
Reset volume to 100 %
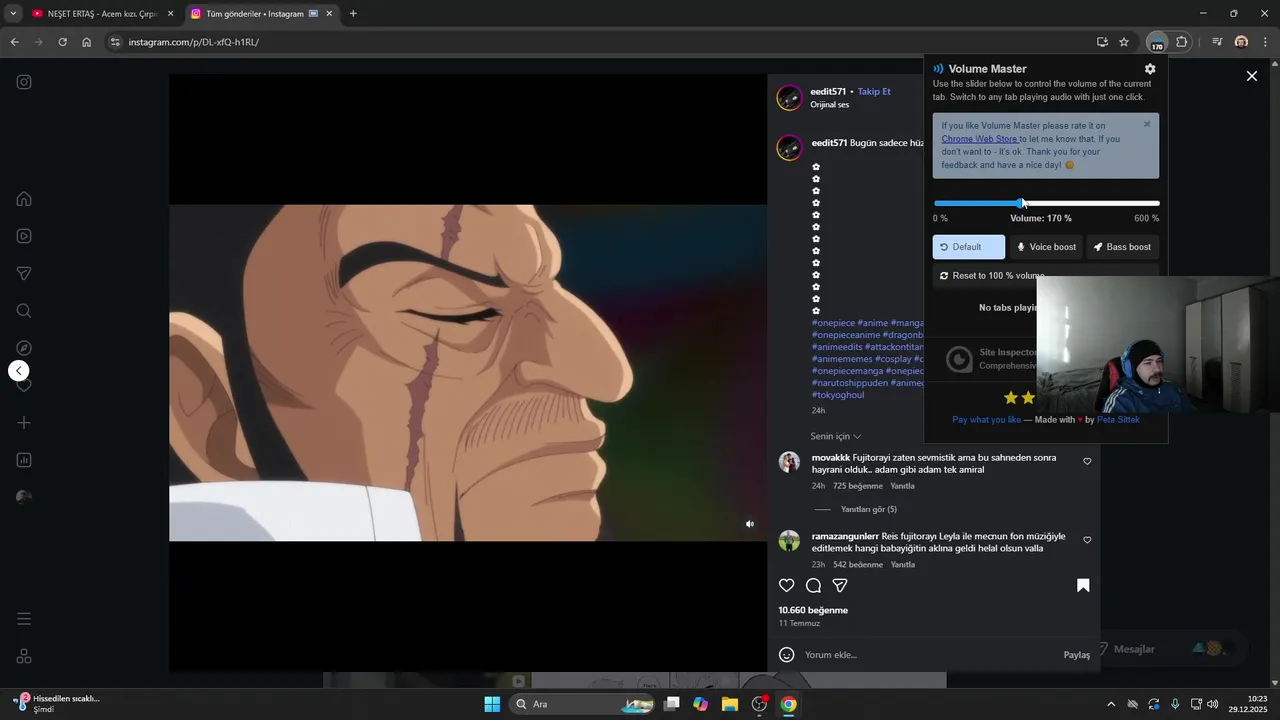[992, 275]
